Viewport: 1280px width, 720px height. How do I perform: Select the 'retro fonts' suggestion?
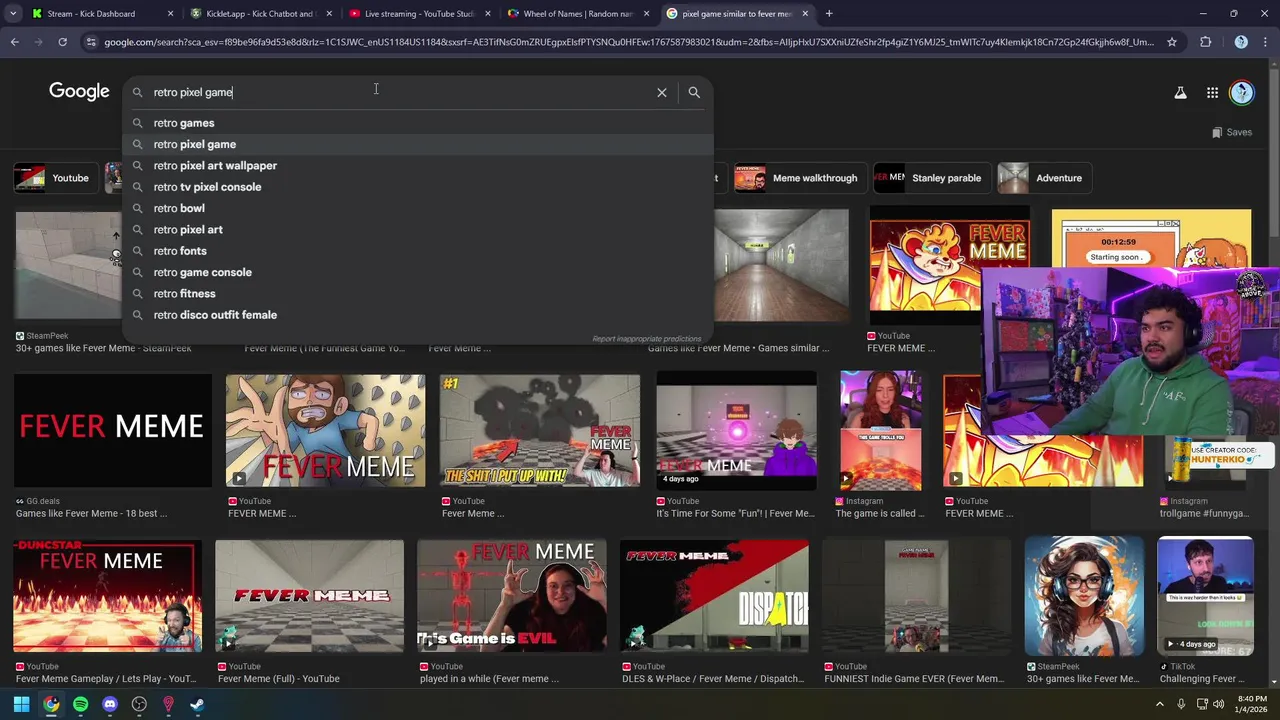click(418, 251)
